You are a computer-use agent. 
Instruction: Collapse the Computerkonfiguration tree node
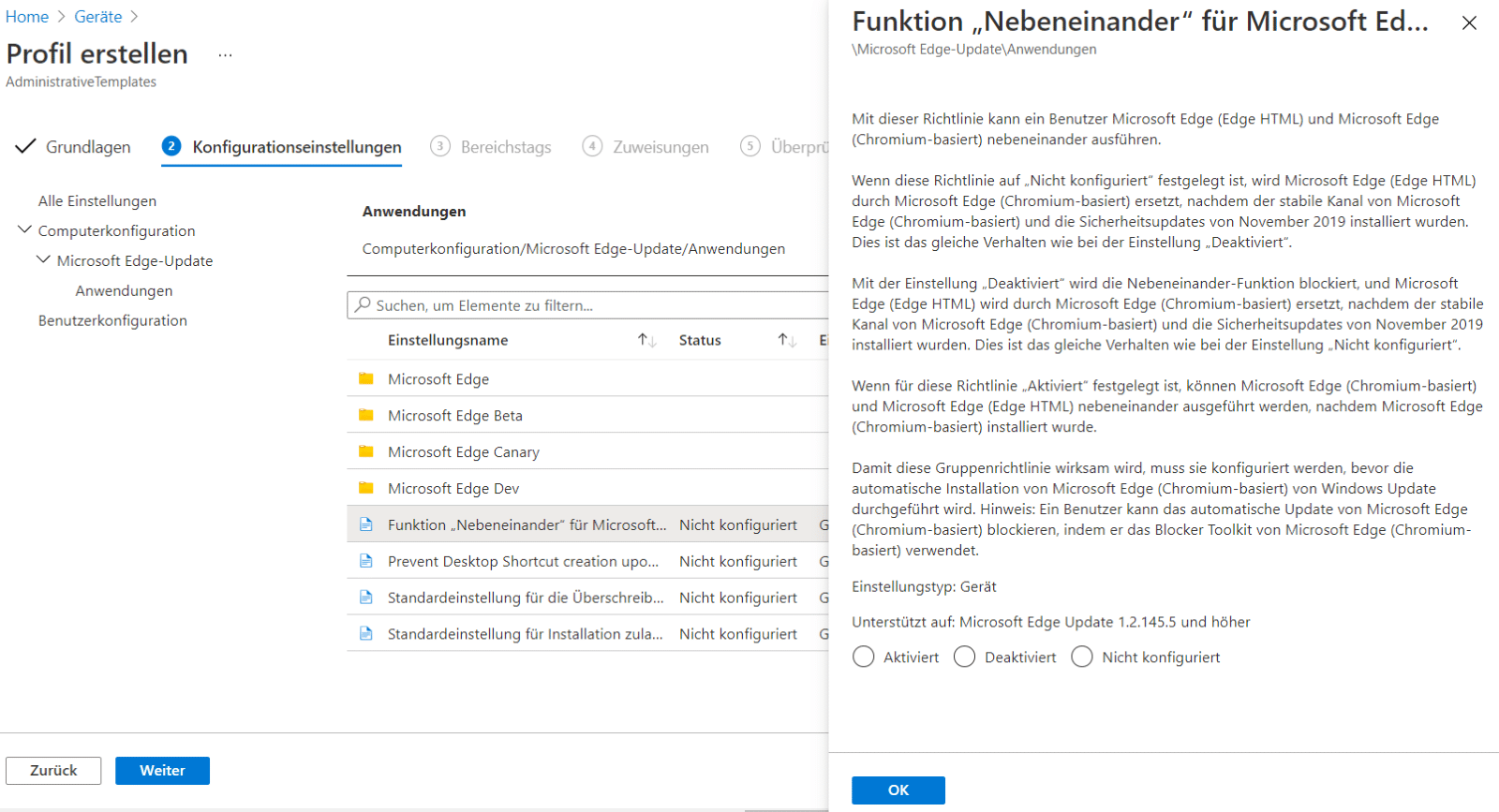click(x=25, y=229)
